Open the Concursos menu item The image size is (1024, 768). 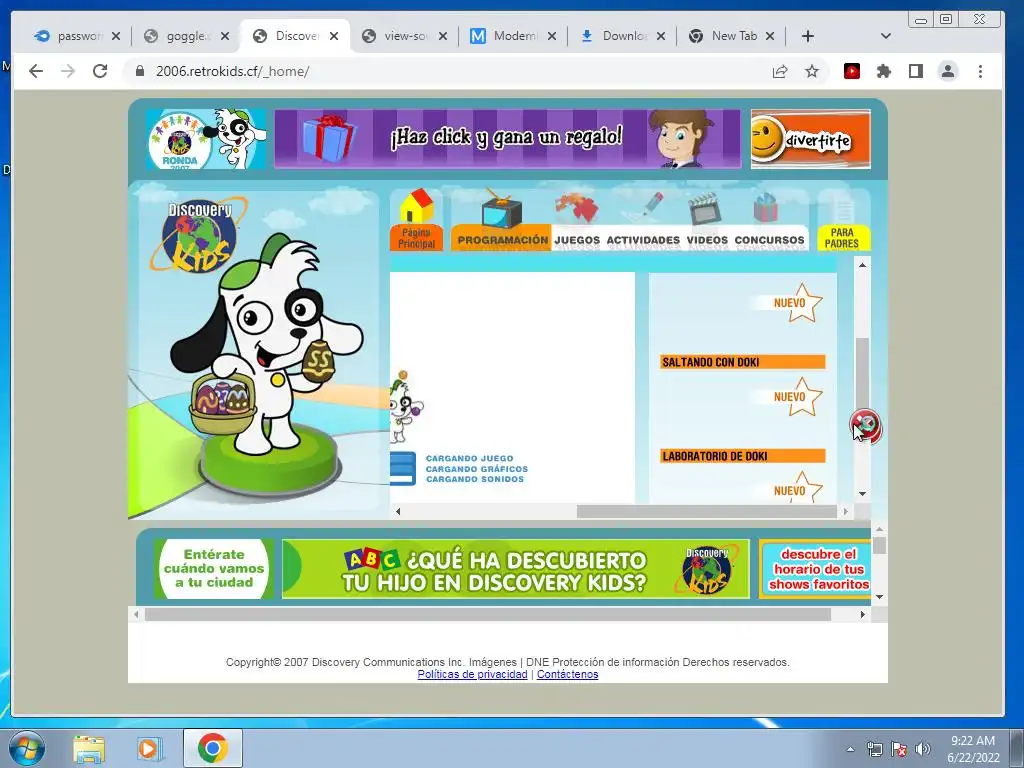769,223
